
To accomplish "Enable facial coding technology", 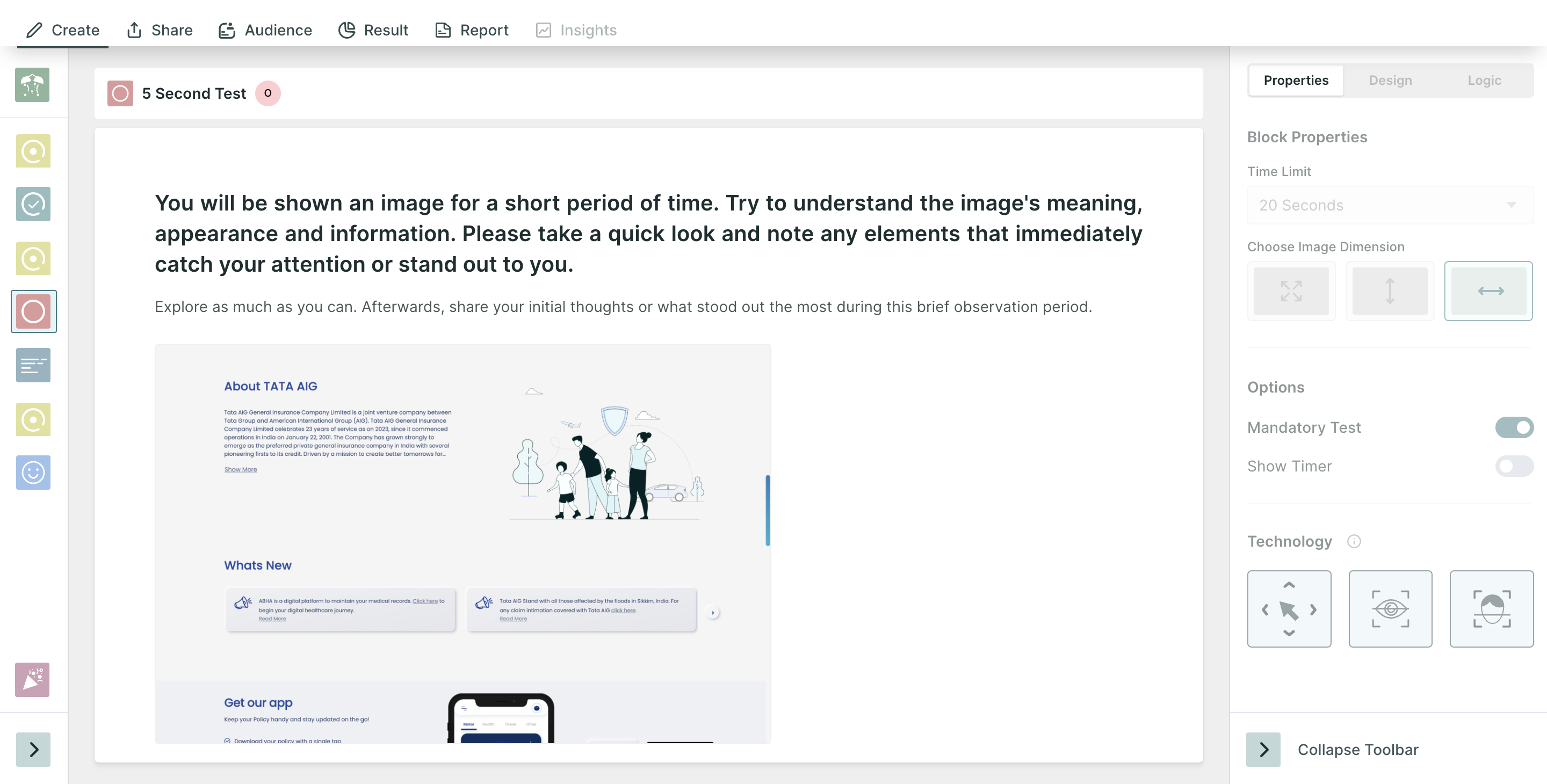I will [1491, 609].
